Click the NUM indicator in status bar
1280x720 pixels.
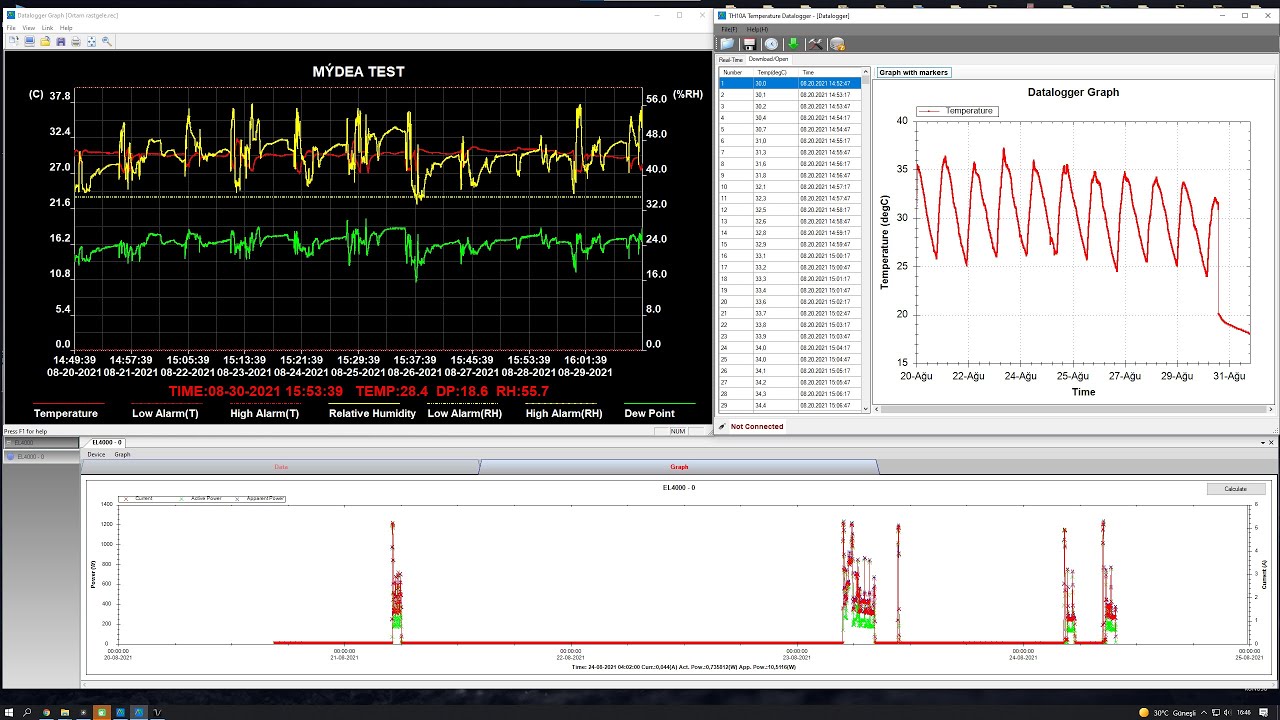(677, 431)
